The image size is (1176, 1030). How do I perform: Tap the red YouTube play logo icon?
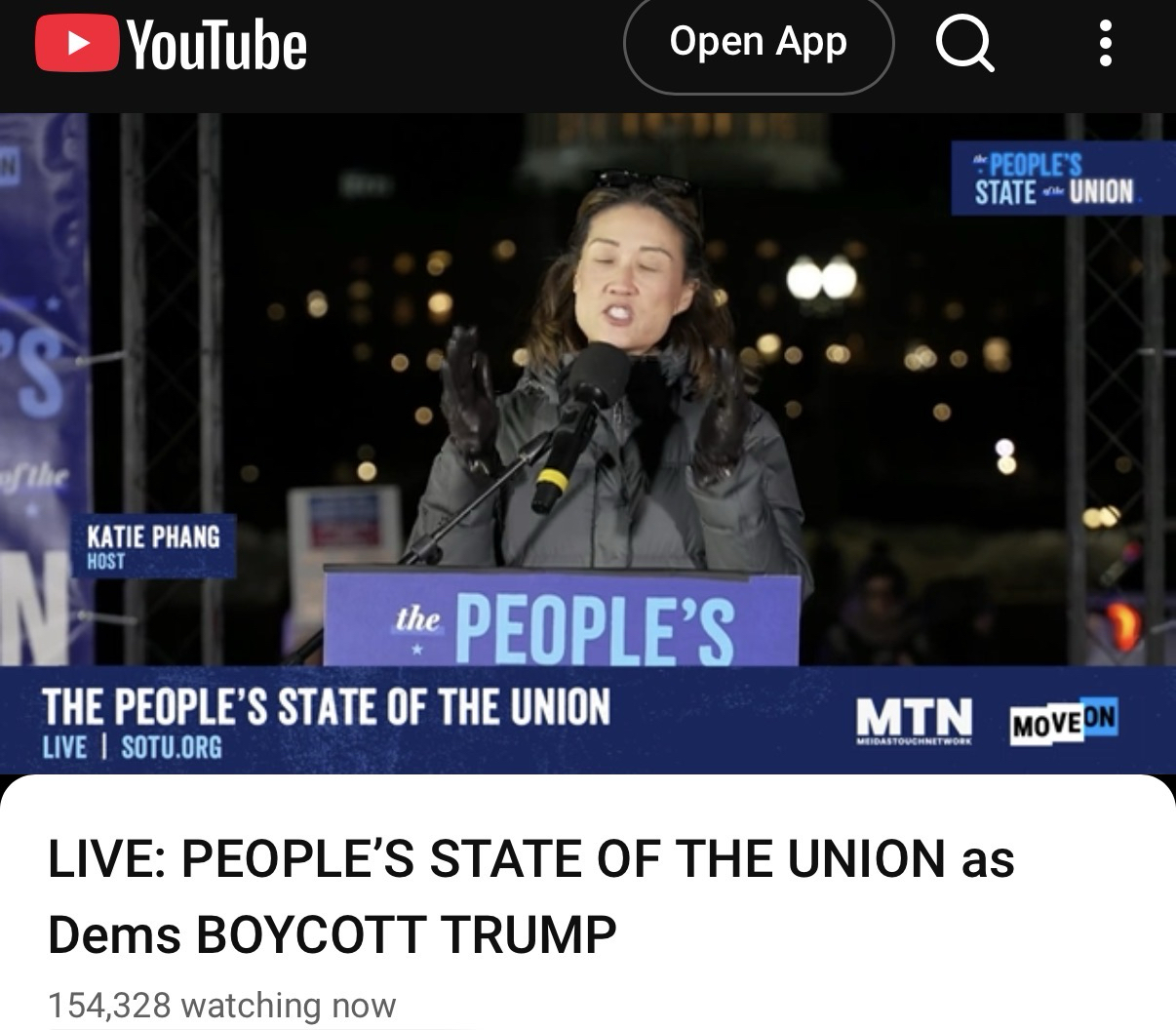pos(76,46)
